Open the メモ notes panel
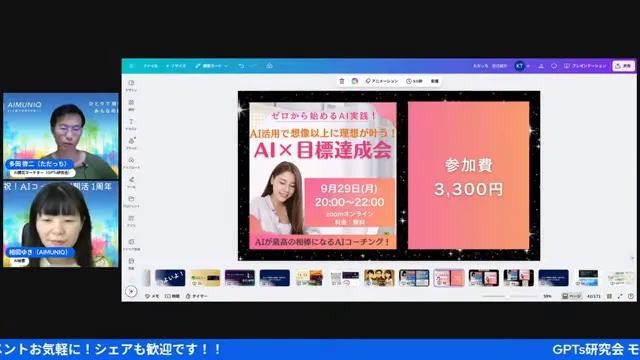The height and width of the screenshot is (360, 640). [152, 296]
